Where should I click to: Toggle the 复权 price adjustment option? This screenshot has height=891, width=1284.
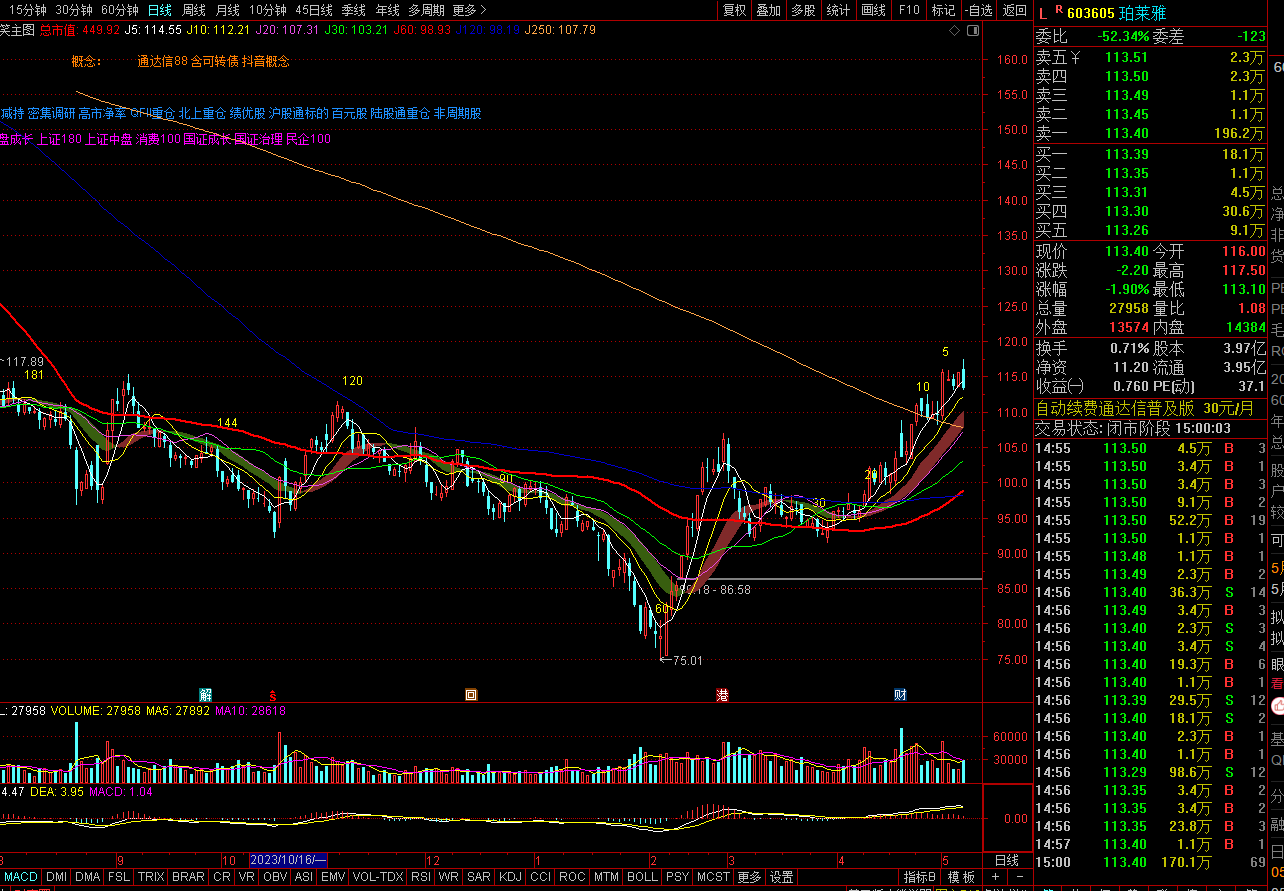(735, 10)
